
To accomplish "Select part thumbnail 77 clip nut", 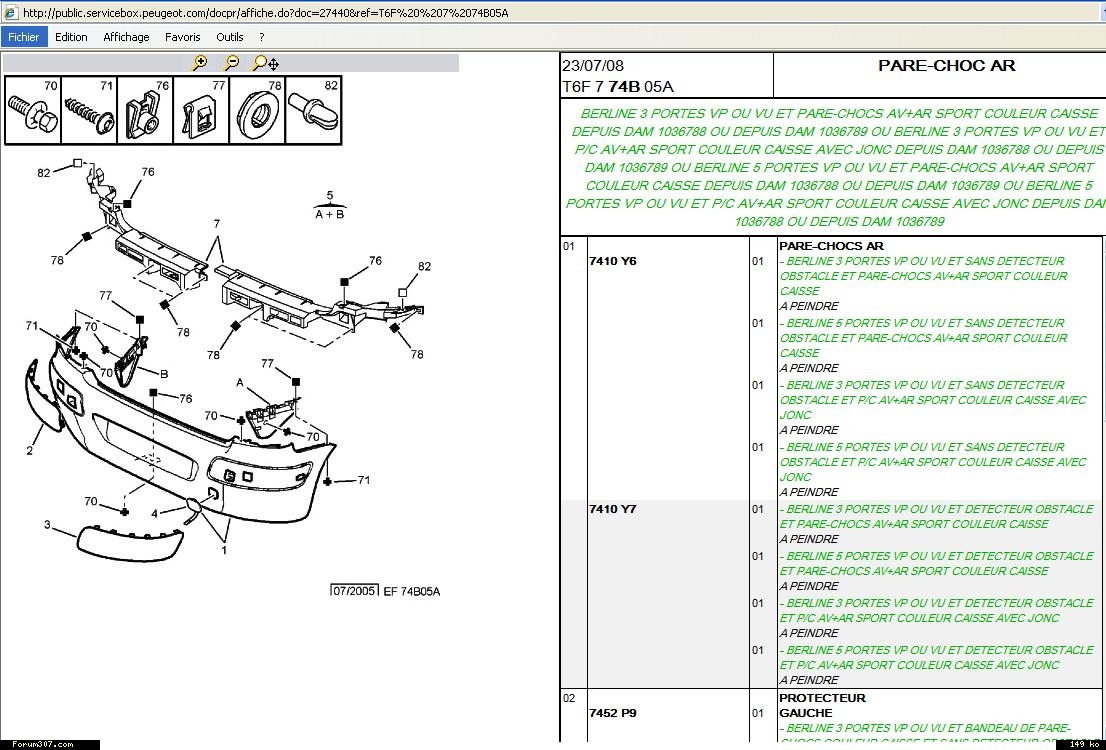I will click(201, 111).
